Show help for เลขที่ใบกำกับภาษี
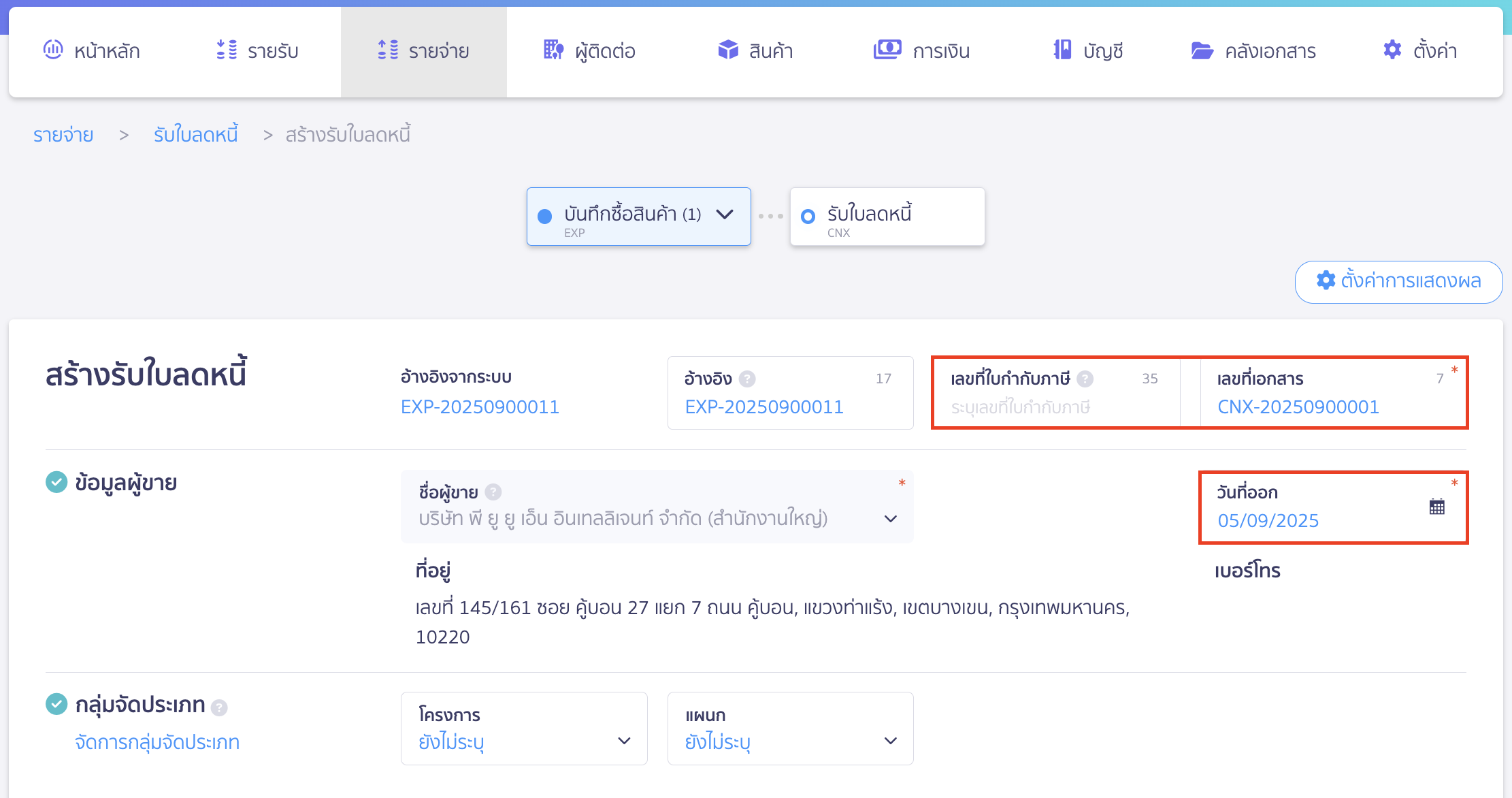 (1085, 379)
